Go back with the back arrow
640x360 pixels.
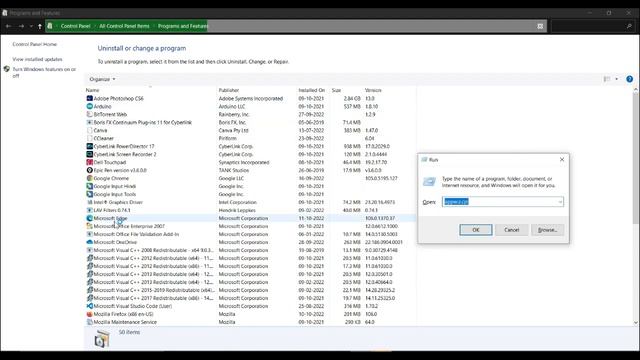tap(8, 26)
